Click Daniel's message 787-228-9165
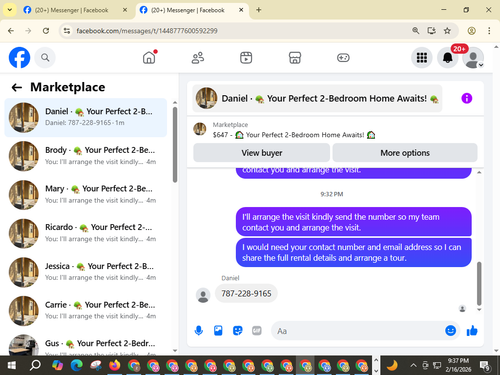Screen dimensions: 500x375 pyautogui.click(x=246, y=294)
